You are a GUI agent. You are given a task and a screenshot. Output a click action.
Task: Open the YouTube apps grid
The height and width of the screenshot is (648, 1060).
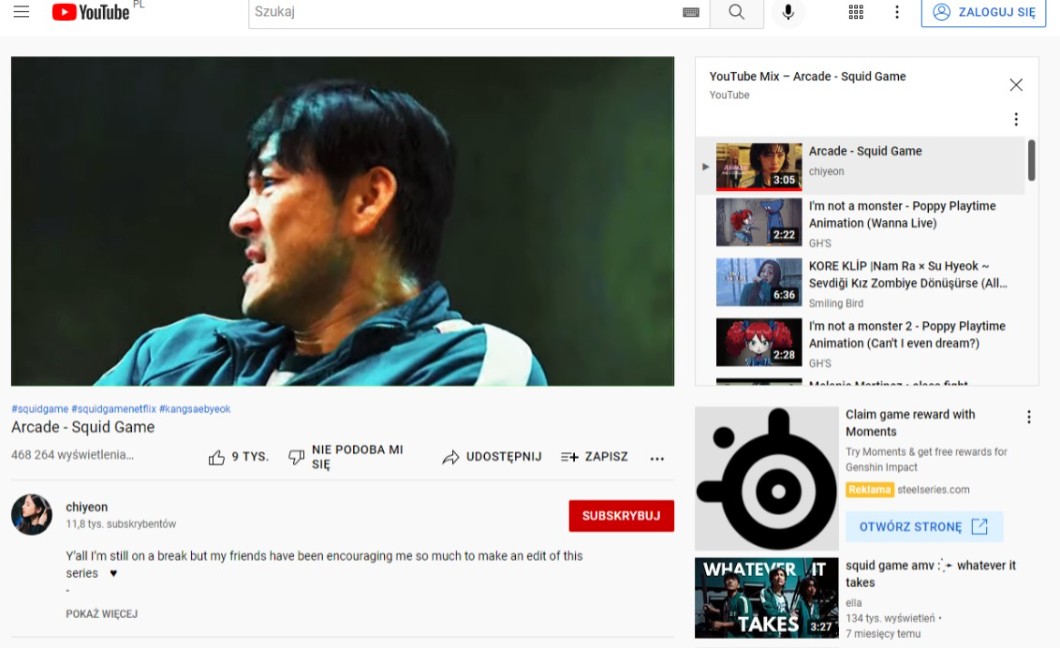point(856,12)
